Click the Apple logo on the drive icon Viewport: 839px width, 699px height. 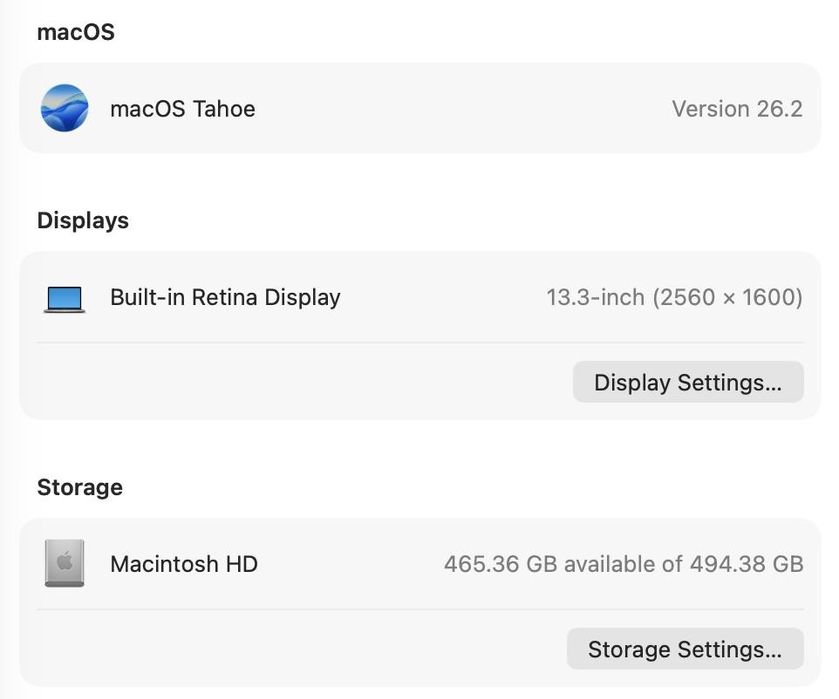[65, 562]
